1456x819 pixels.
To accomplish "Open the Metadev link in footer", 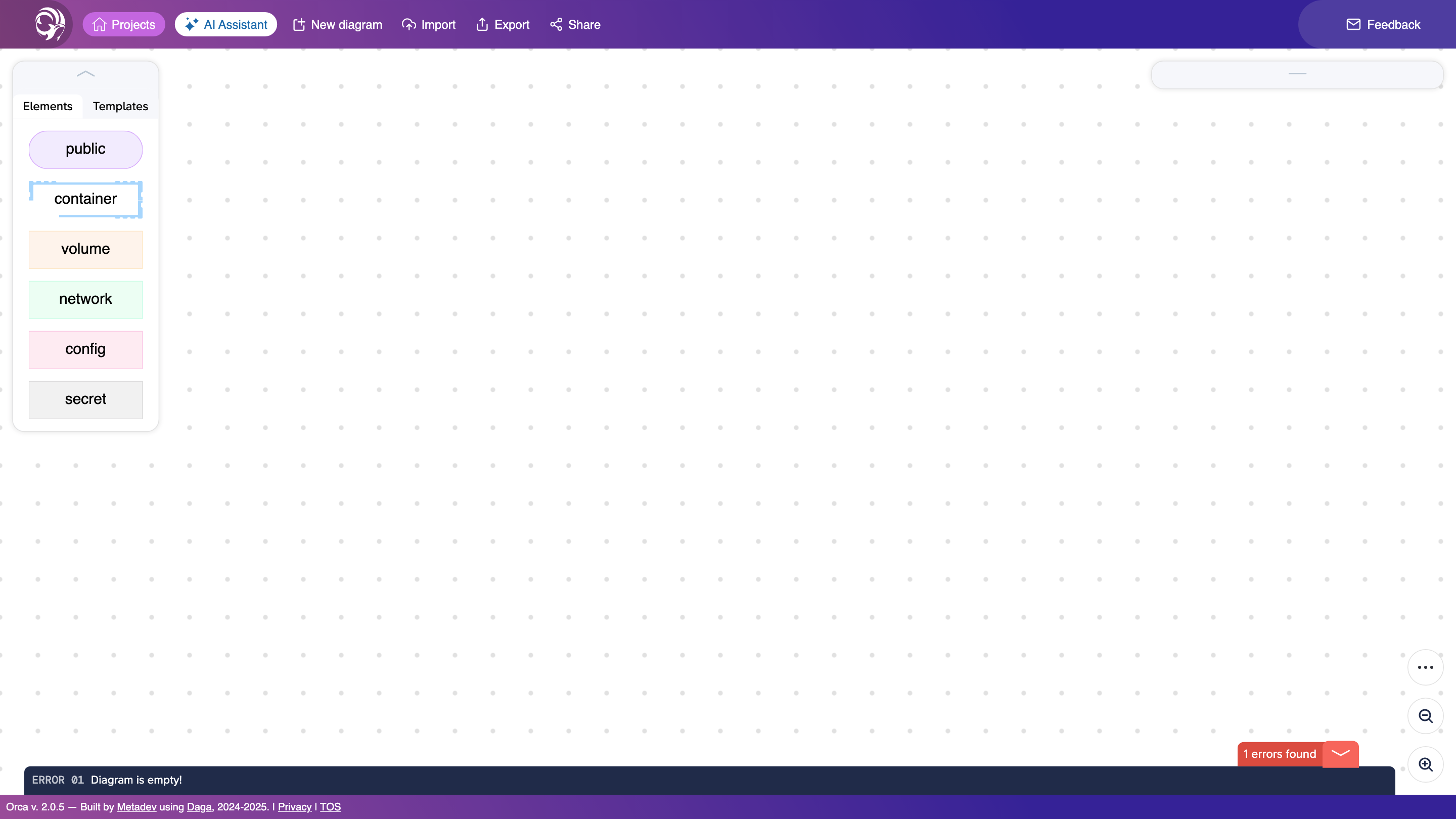I will pyautogui.click(x=136, y=806).
